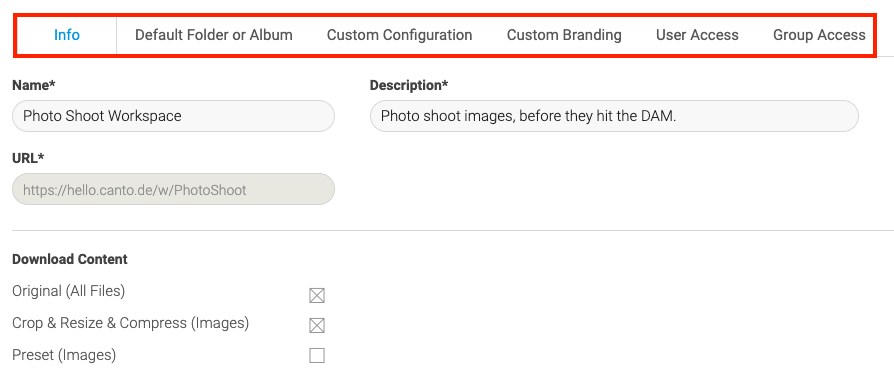Screen dimensions: 894x380
Task: Focus the Description text field
Action: (x=614, y=116)
